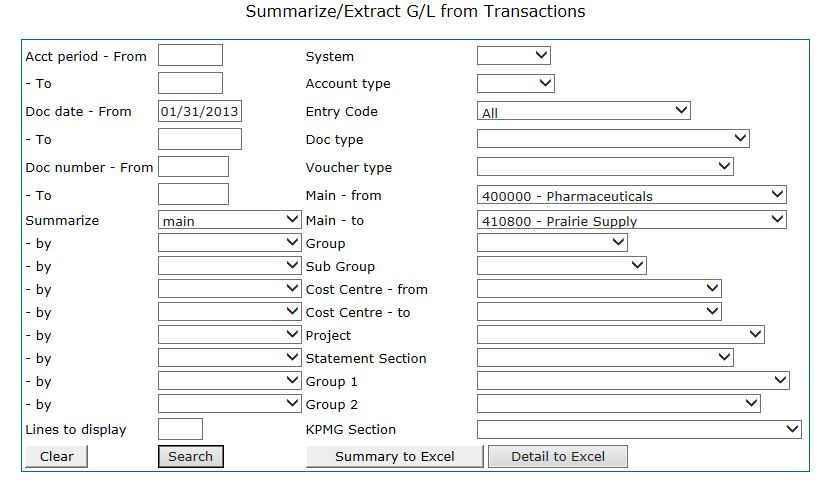This screenshot has width=826, height=486.
Task: Open the Voucher type dropdown
Action: pos(605,167)
